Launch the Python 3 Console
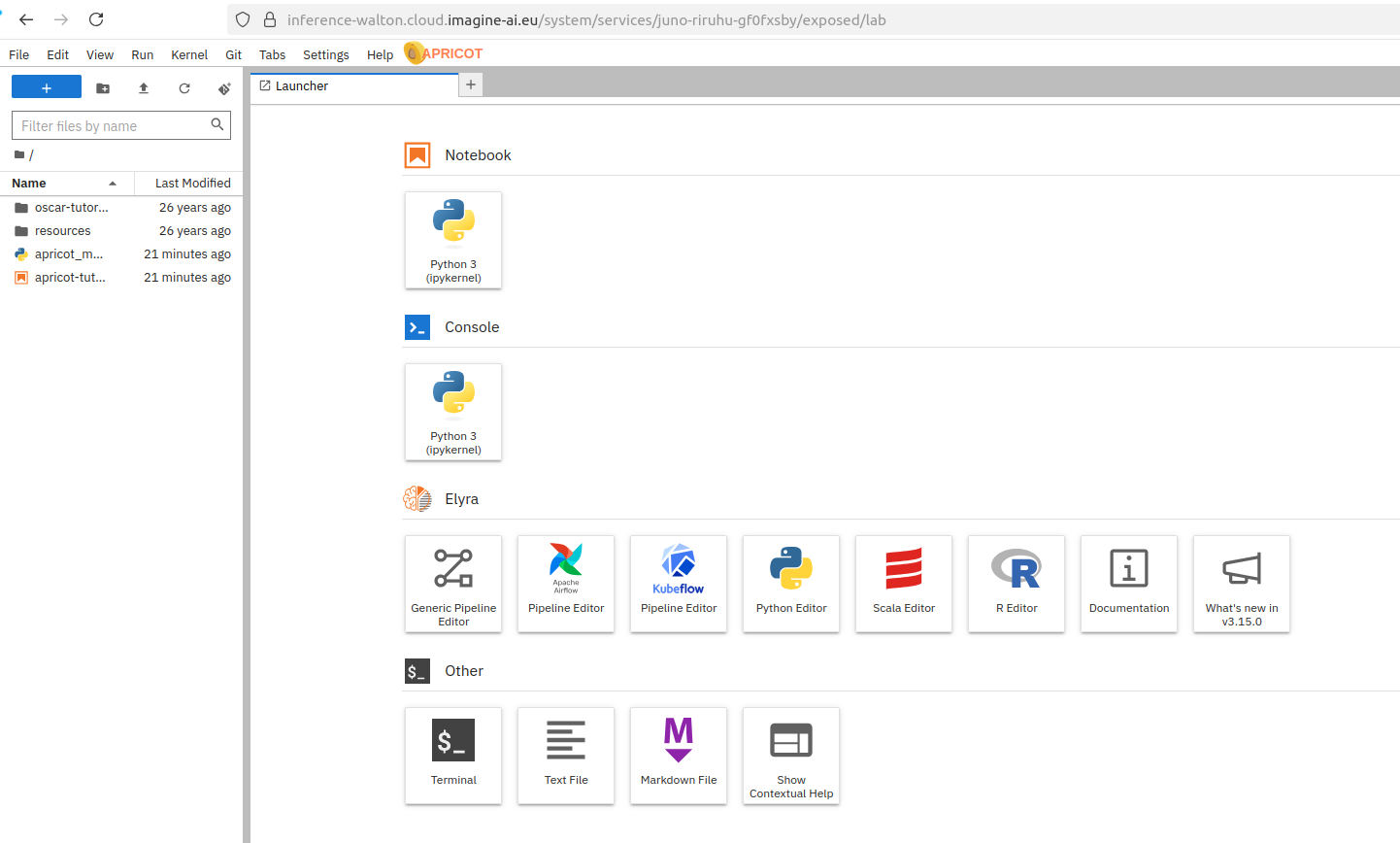Viewport: 1400px width, 843px height. [x=453, y=412]
